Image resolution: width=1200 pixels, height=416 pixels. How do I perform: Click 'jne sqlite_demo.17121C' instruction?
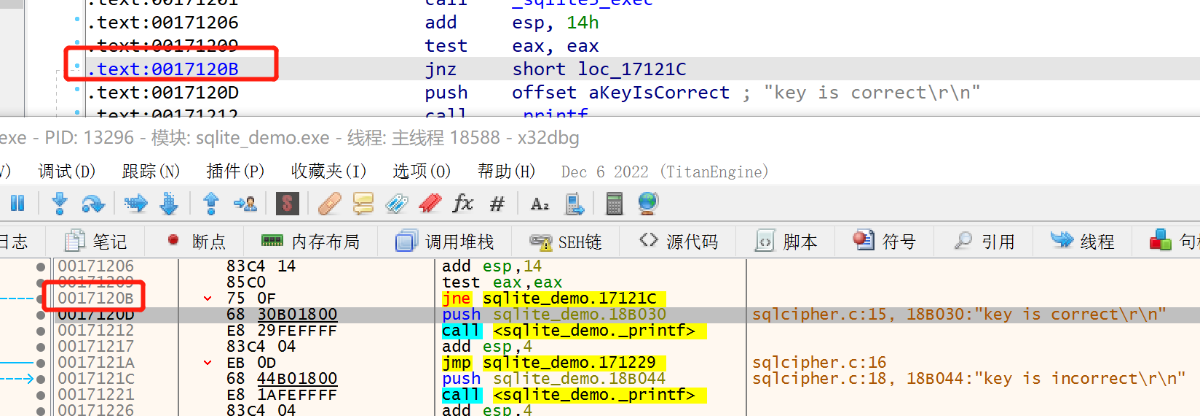(x=549, y=298)
